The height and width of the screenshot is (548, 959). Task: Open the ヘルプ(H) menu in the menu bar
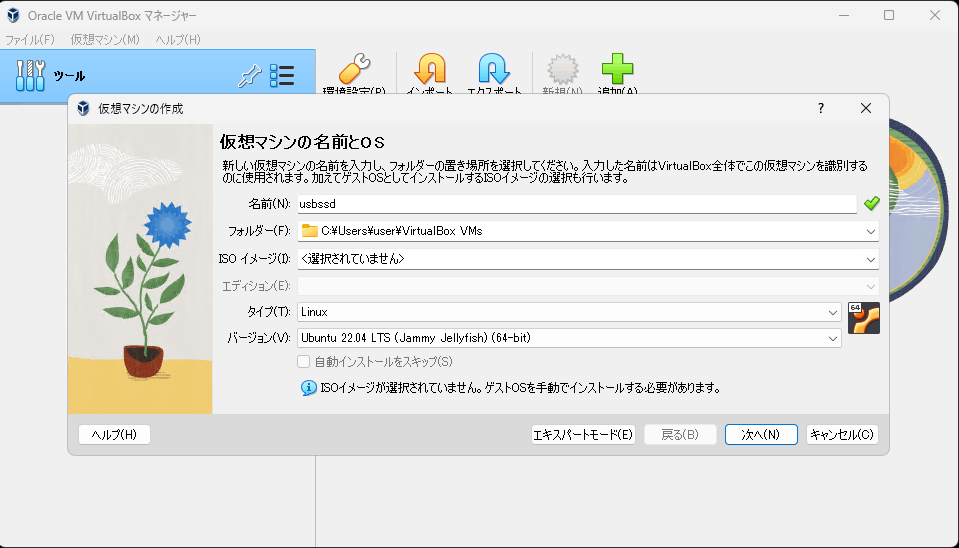178,40
